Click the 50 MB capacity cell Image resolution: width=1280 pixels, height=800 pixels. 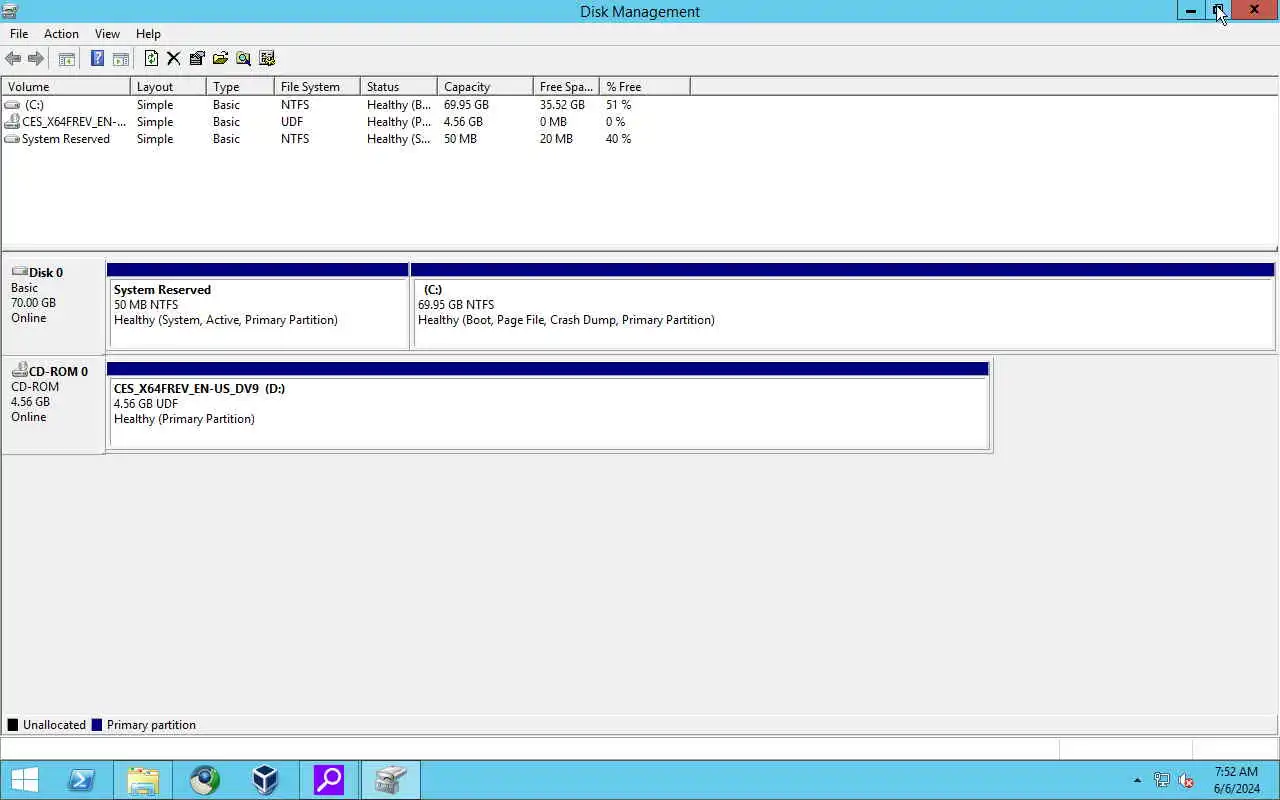click(461, 139)
